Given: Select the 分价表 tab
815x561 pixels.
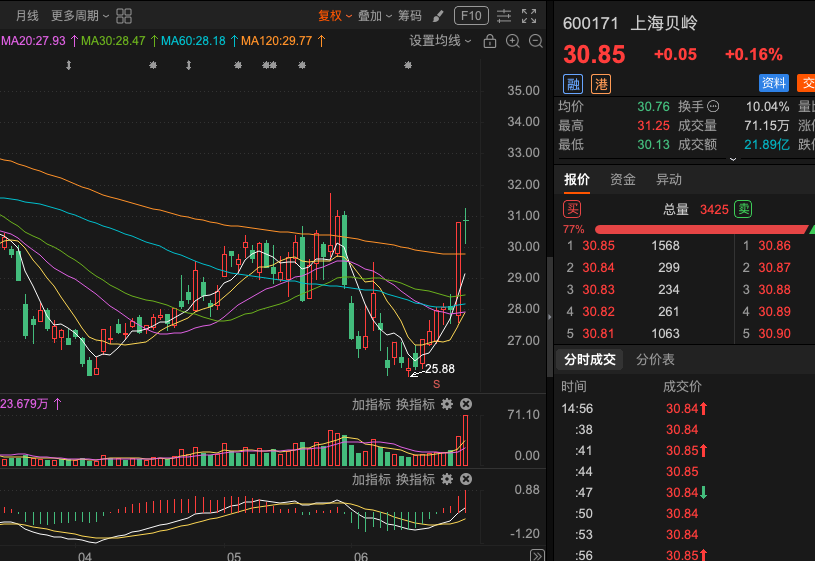Looking at the screenshot, I should (x=655, y=359).
